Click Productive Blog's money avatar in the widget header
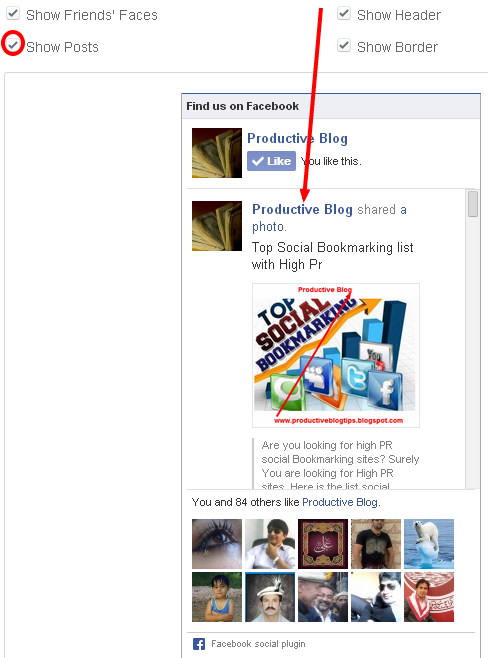The height and width of the screenshot is (658, 488). pyautogui.click(x=217, y=153)
